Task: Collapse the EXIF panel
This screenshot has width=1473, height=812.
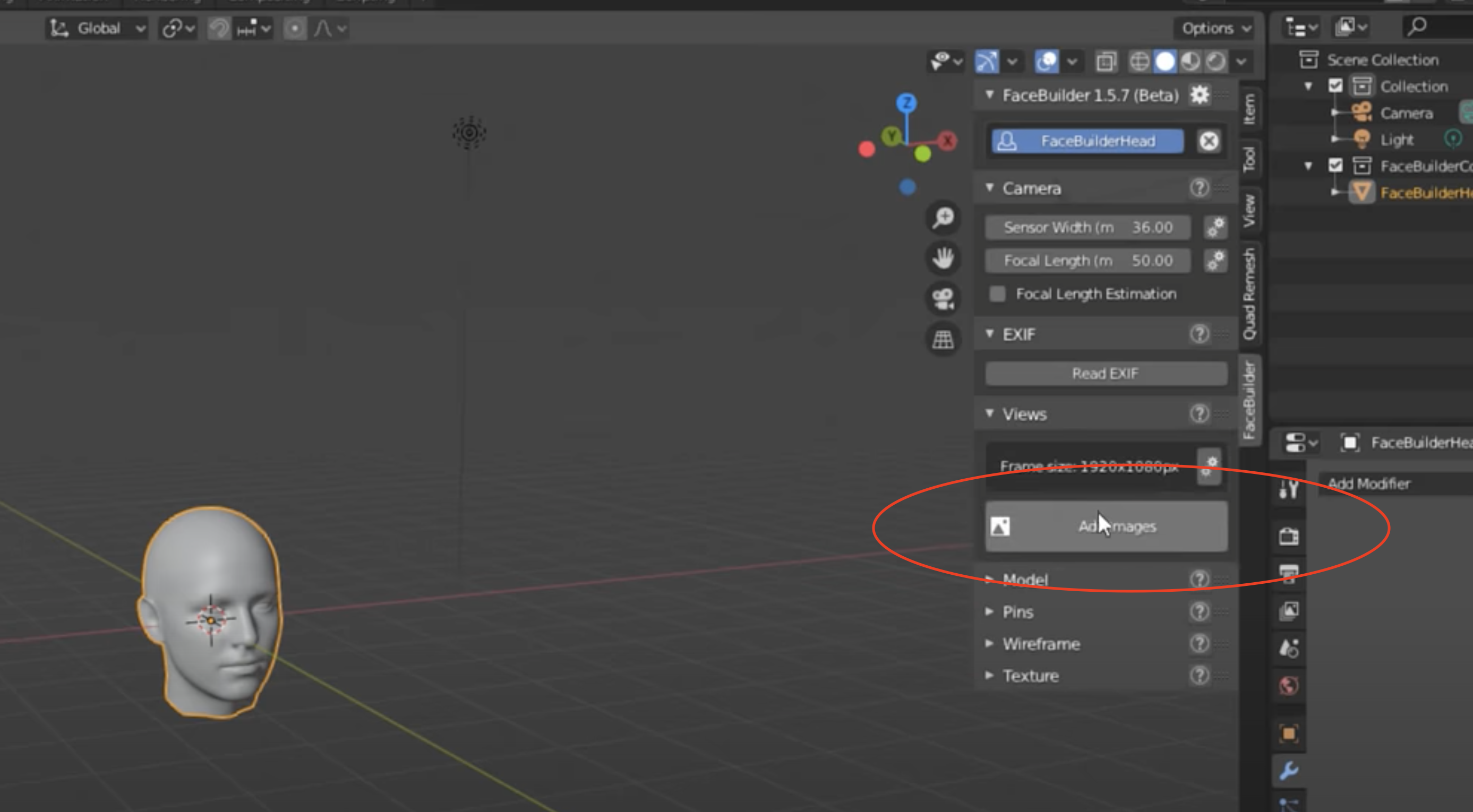Action: tap(990, 334)
